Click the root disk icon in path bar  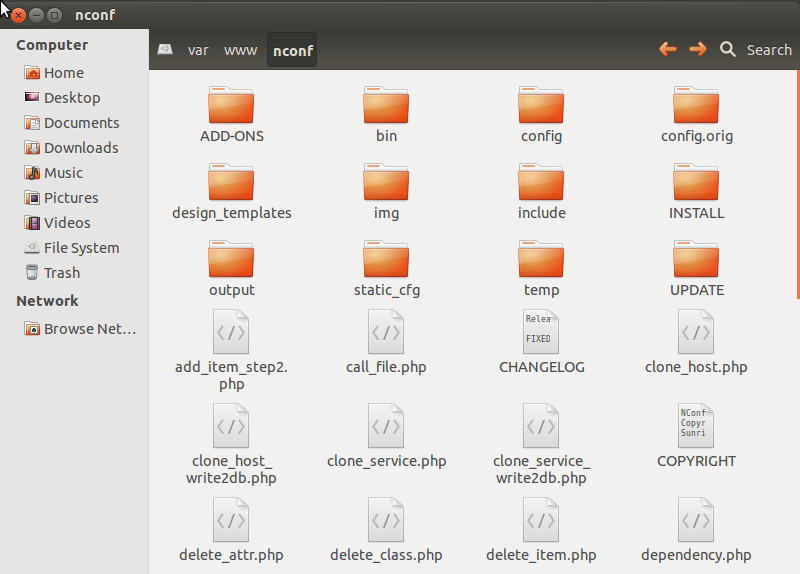coord(165,50)
